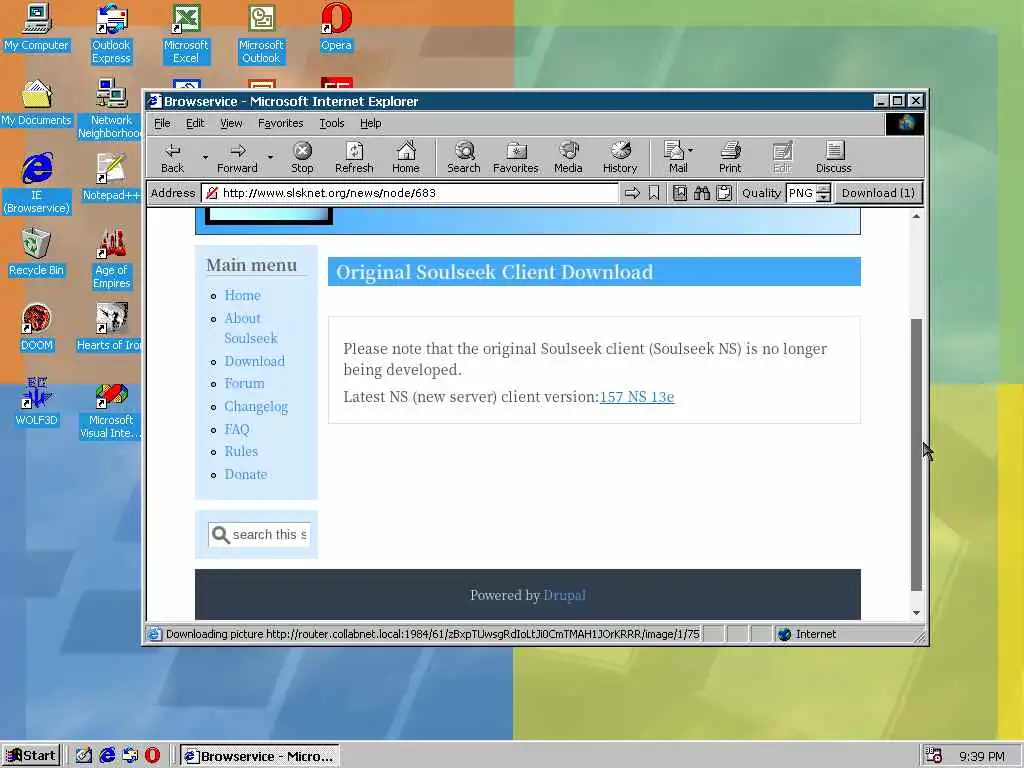This screenshot has width=1024, height=768.
Task: Open the Search toolbar button
Action: pos(464,157)
